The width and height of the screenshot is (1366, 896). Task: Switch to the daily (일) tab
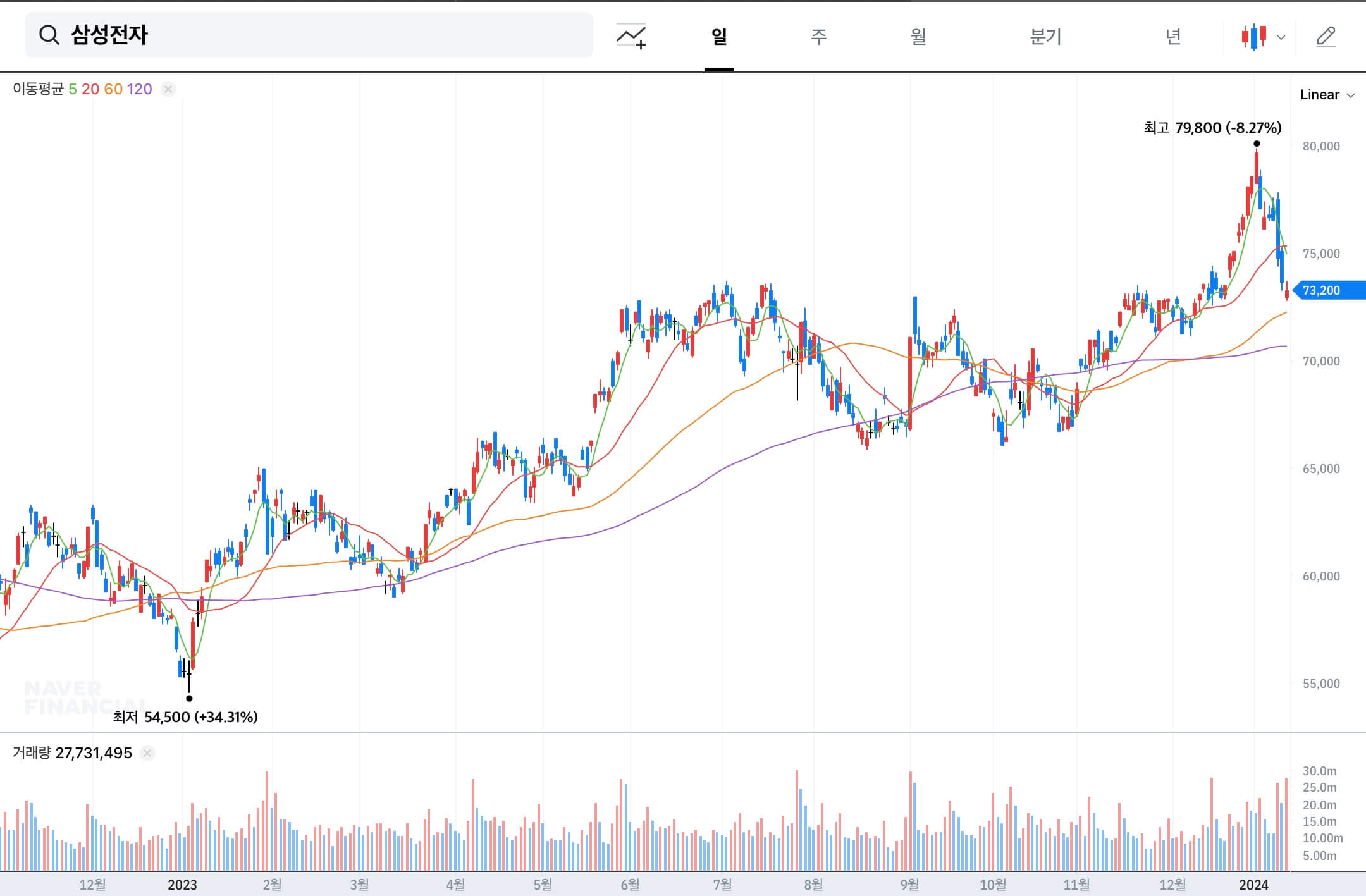tap(719, 37)
